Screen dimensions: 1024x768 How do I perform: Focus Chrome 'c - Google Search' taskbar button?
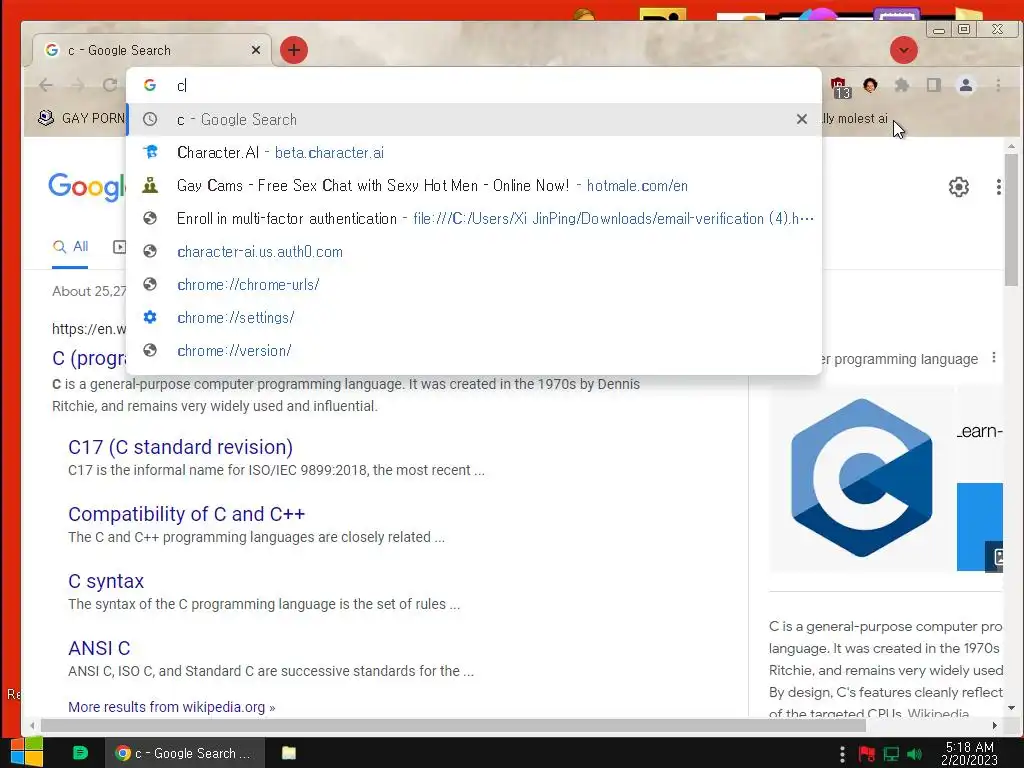(x=185, y=753)
